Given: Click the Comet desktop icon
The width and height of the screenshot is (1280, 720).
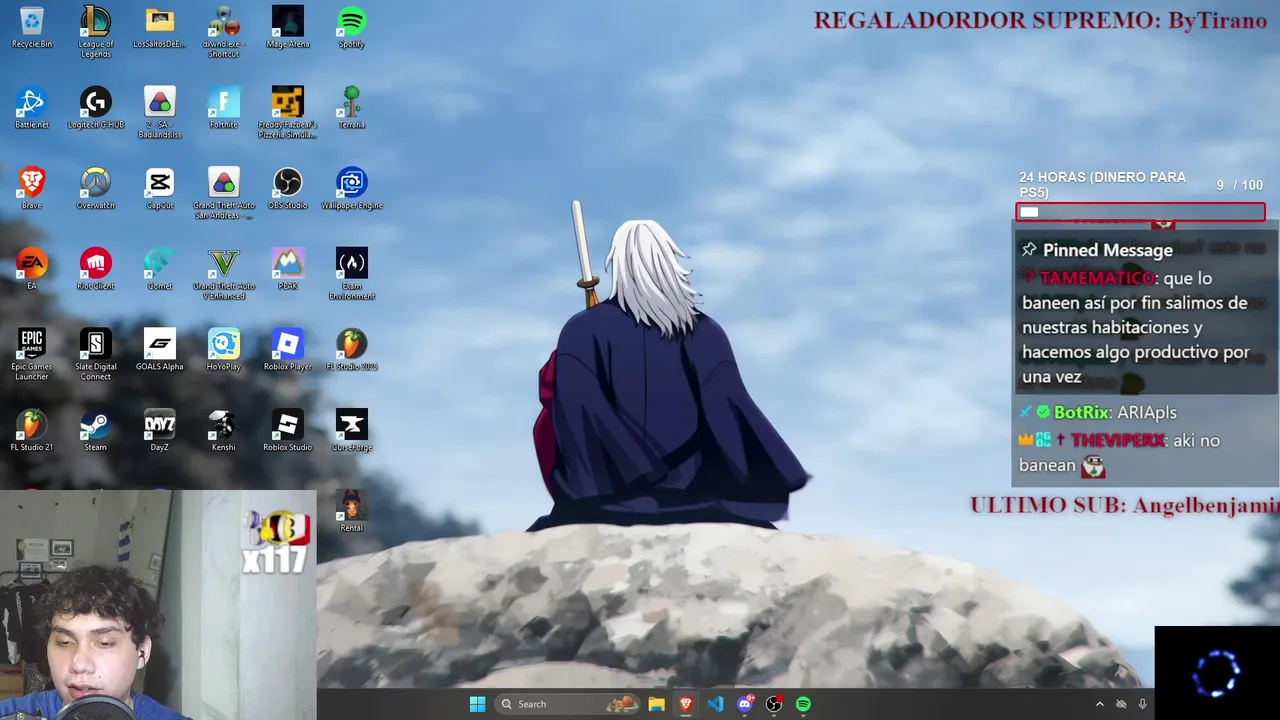Looking at the screenshot, I should point(160,269).
